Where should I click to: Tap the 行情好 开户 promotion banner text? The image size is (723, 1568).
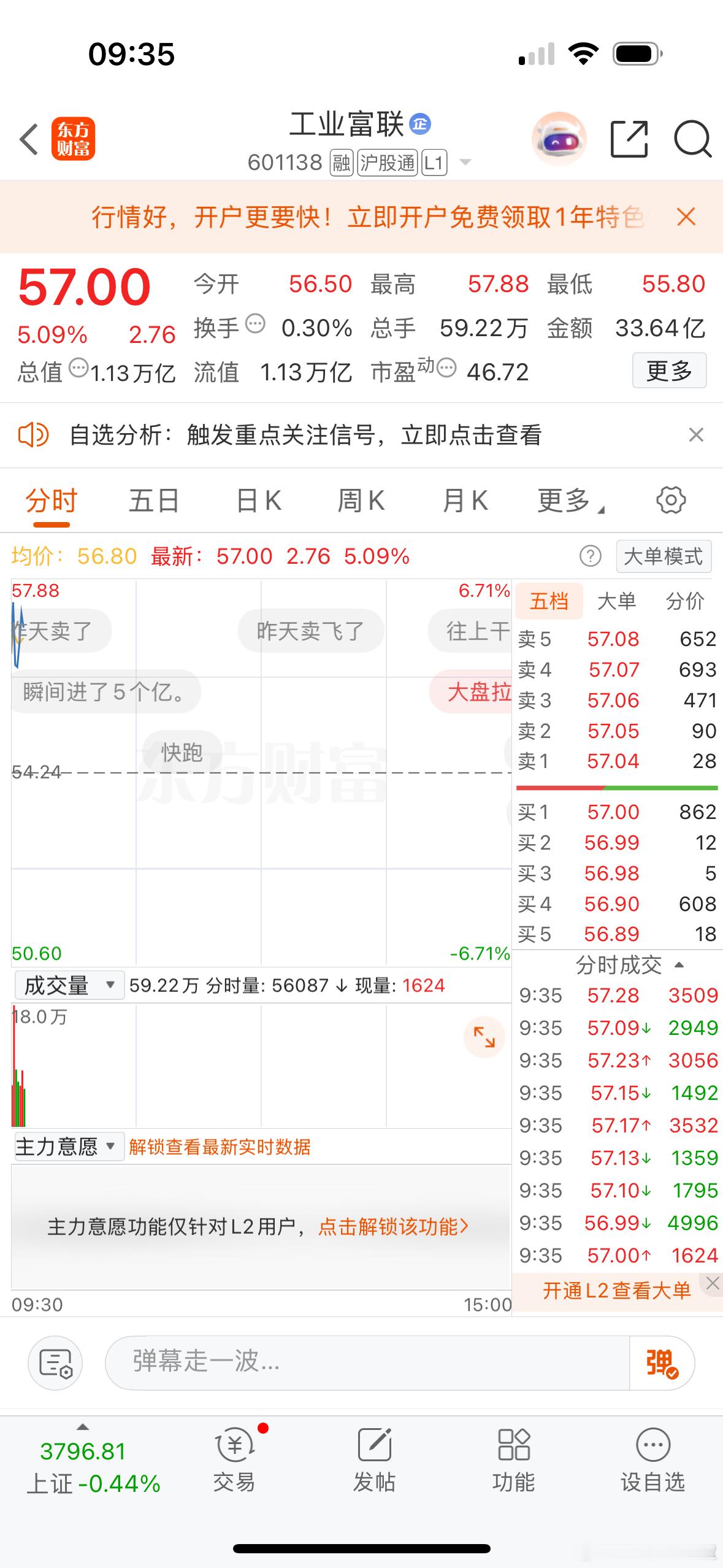[x=367, y=217]
